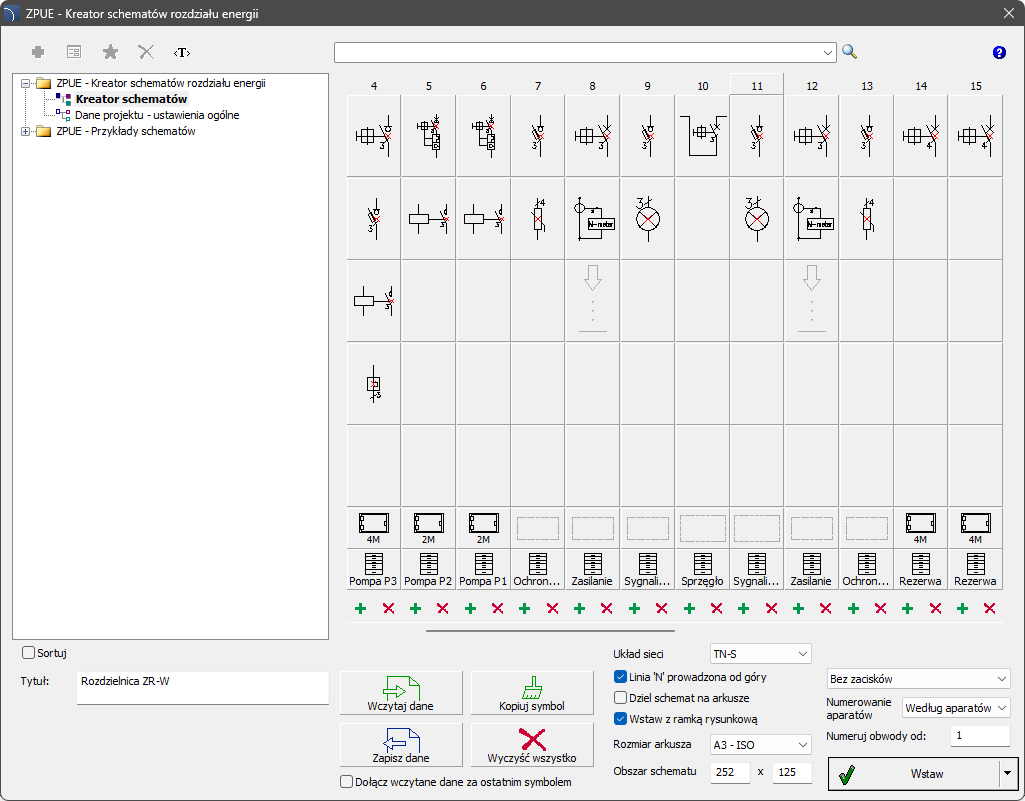Click the text 'T' toolbar icon
The height and width of the screenshot is (801, 1025).
pyautogui.click(x=181, y=52)
